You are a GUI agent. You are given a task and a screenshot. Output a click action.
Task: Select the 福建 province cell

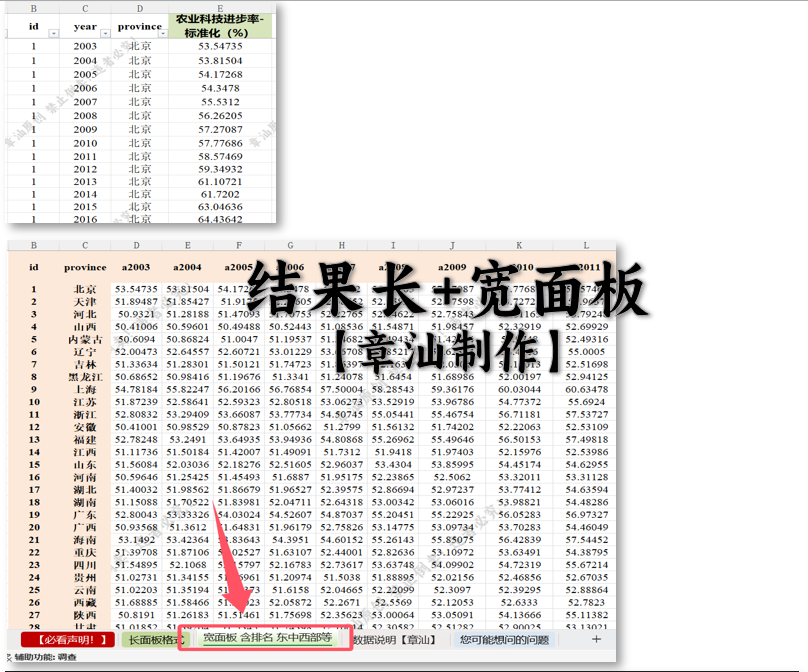[85, 440]
